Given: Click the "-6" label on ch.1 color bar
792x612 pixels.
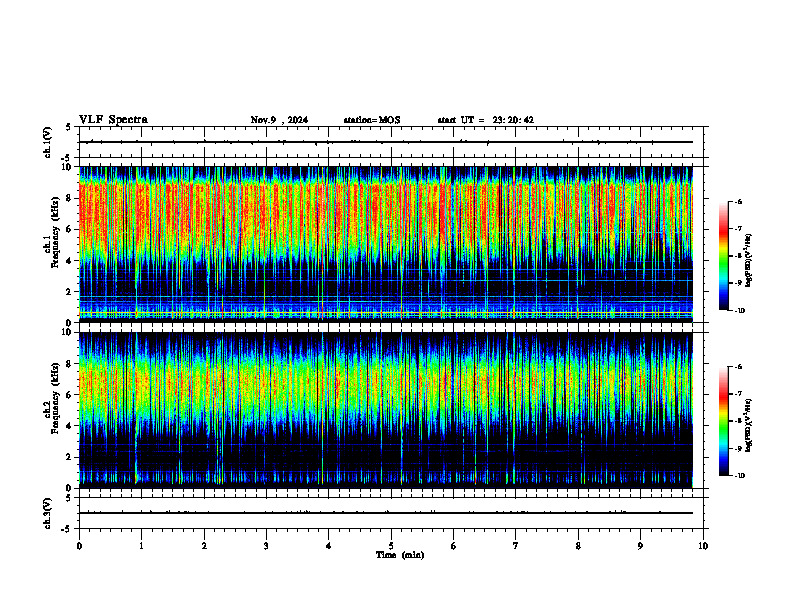Looking at the screenshot, I should tap(738, 201).
